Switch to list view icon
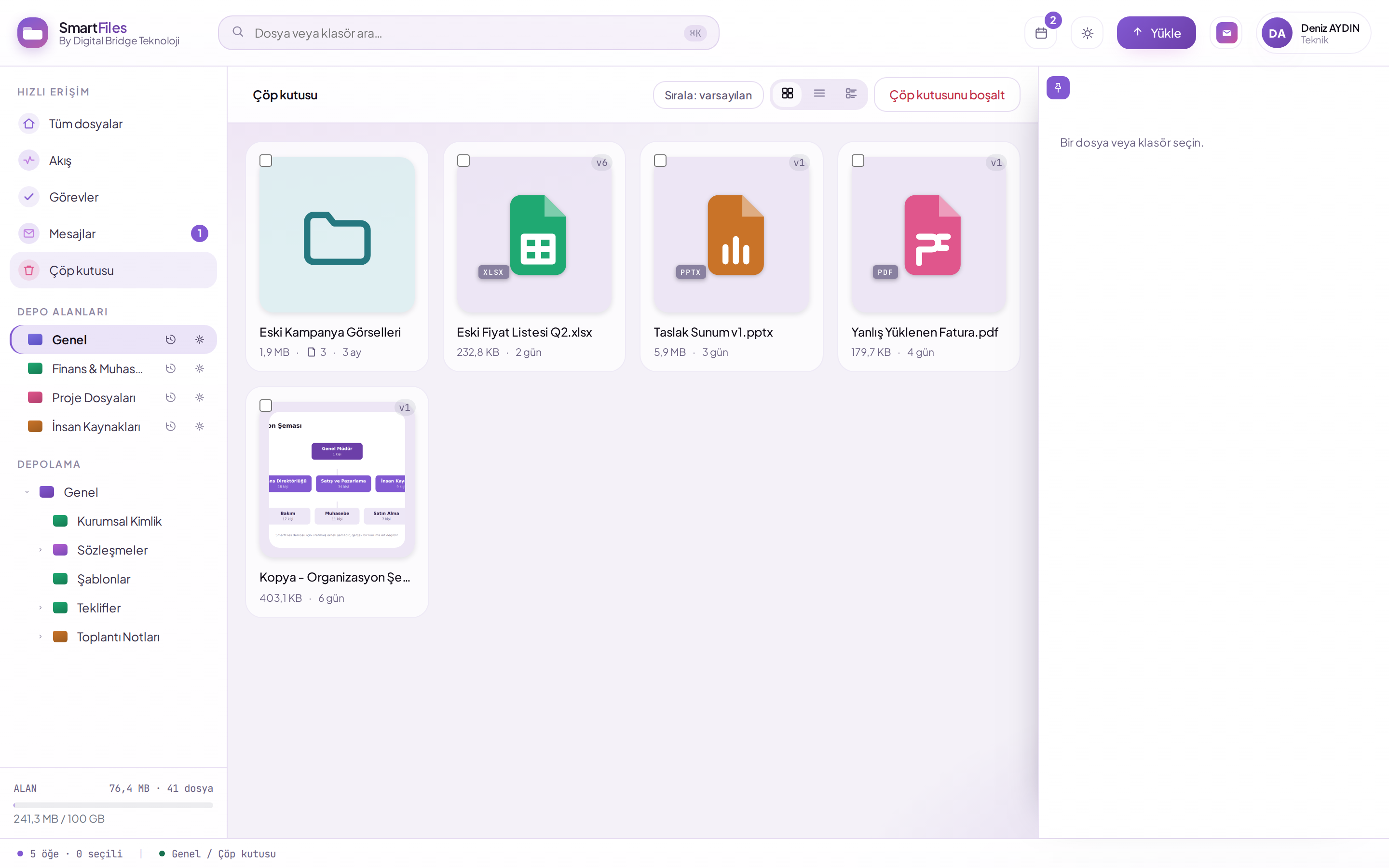 click(819, 94)
